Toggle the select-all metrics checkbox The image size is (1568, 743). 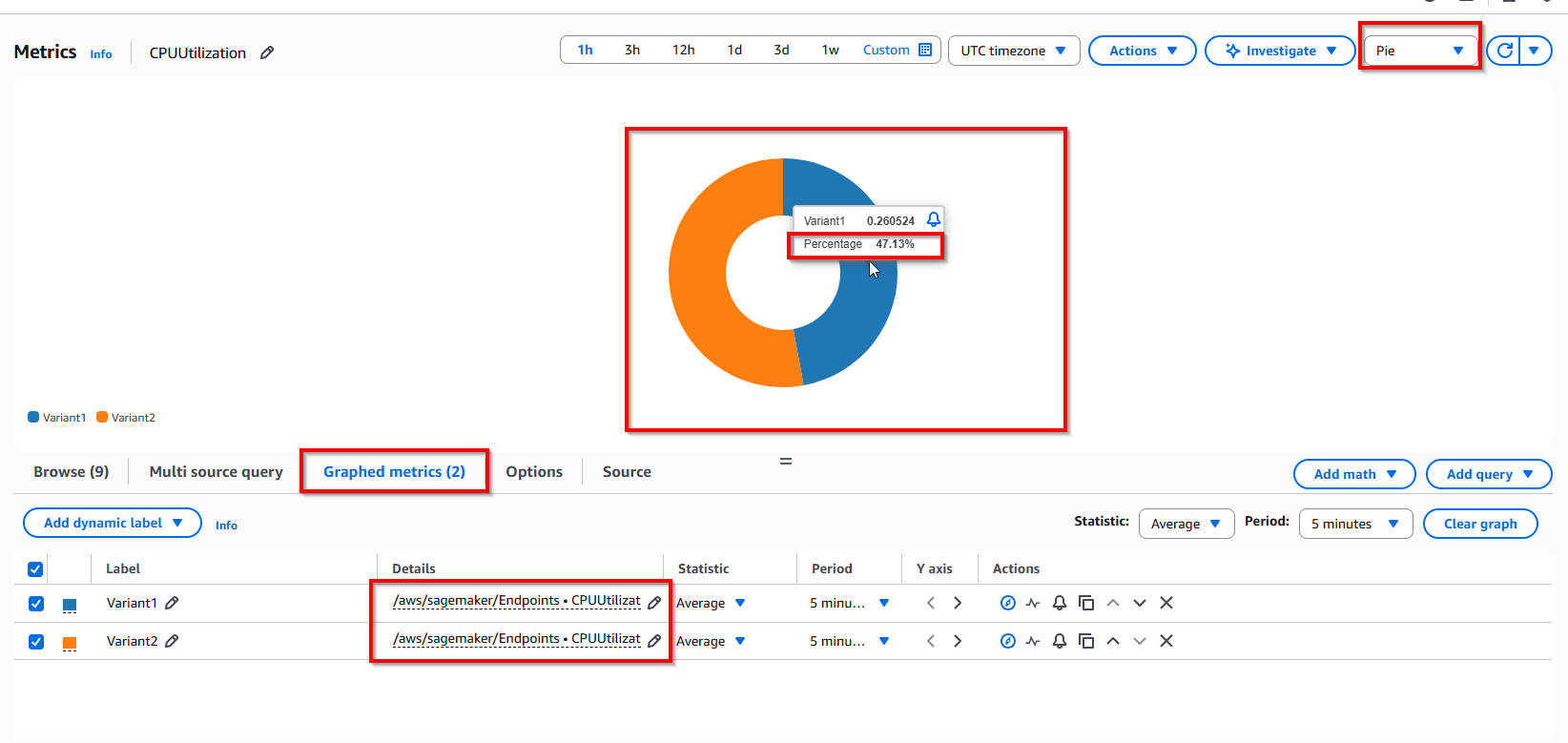(x=35, y=569)
